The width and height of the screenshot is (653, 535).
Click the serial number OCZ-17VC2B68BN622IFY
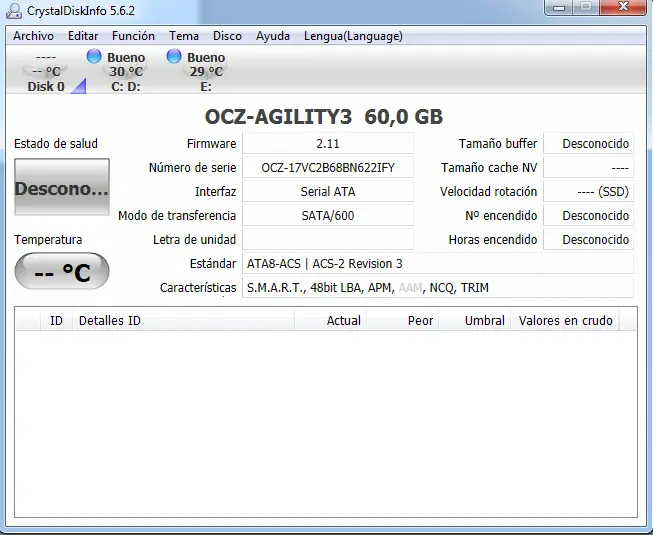(x=328, y=168)
